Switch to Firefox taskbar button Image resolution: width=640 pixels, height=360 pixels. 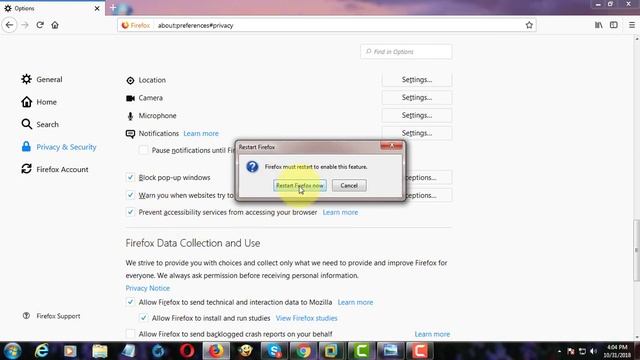point(216,351)
